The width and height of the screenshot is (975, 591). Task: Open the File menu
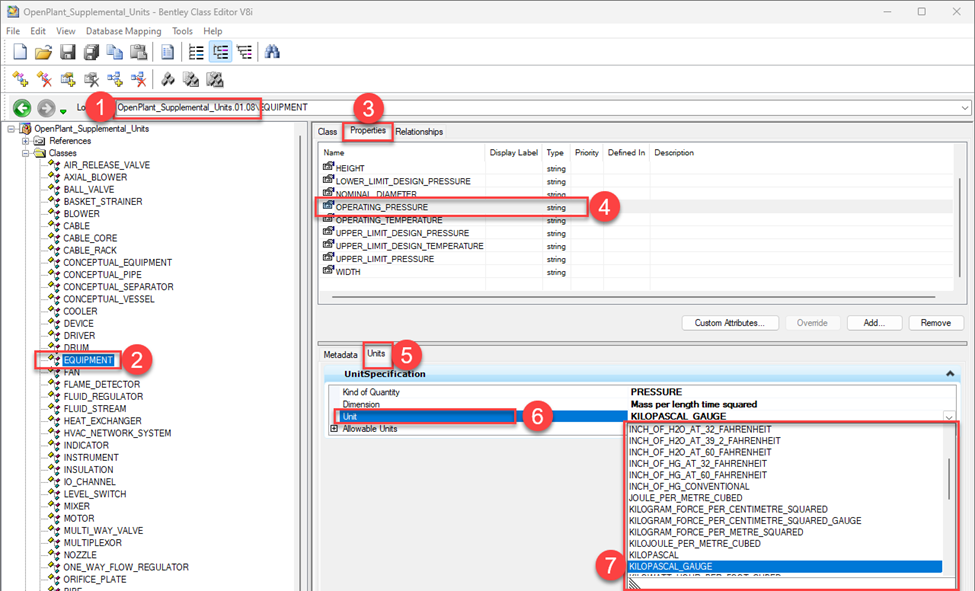(x=13, y=30)
